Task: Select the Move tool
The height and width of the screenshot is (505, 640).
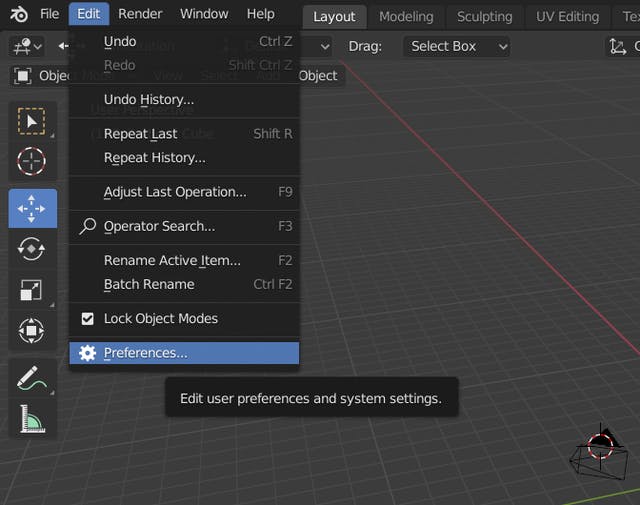Action: (x=32, y=208)
